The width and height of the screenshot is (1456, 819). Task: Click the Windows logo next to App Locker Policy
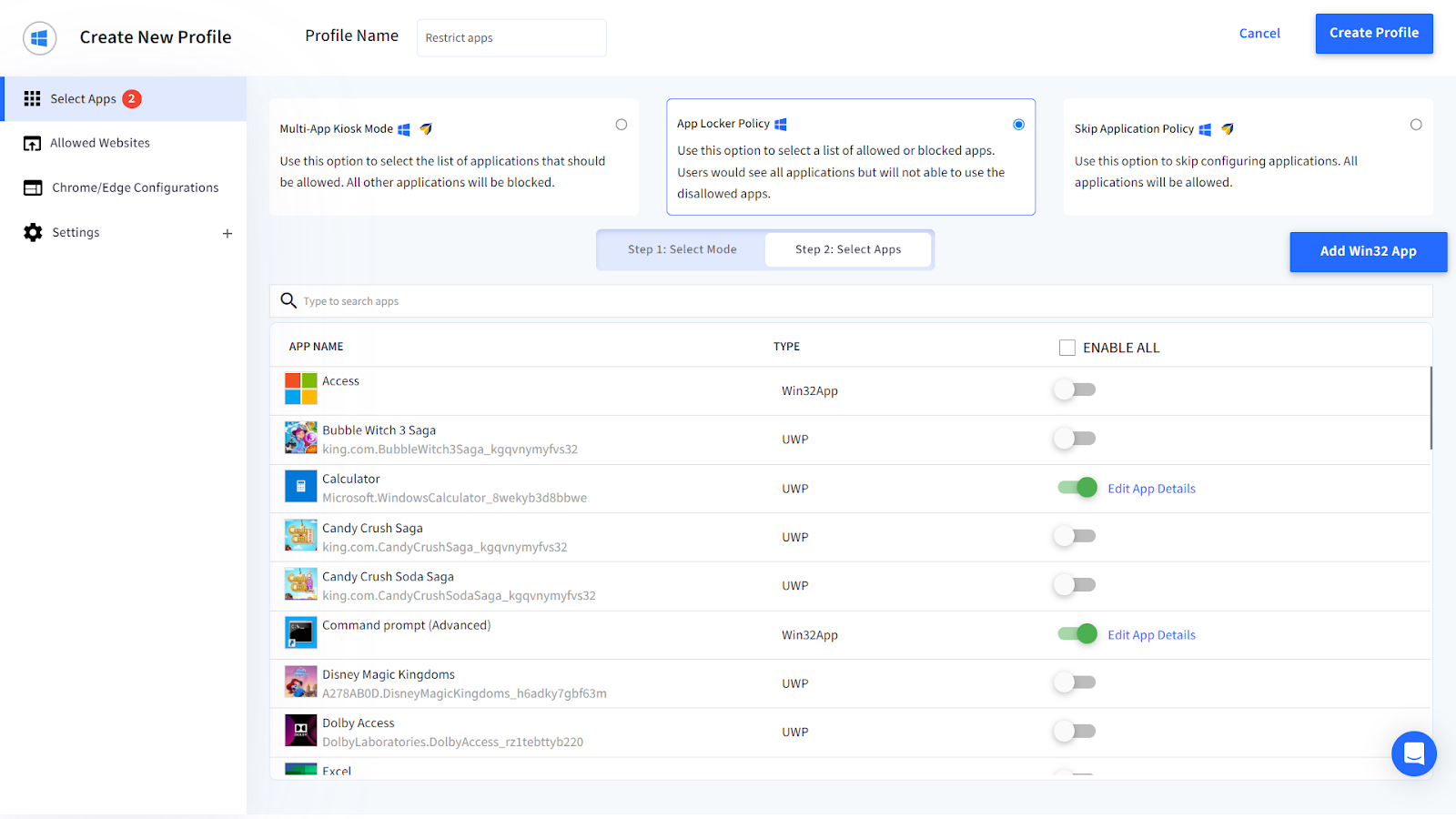(x=781, y=123)
